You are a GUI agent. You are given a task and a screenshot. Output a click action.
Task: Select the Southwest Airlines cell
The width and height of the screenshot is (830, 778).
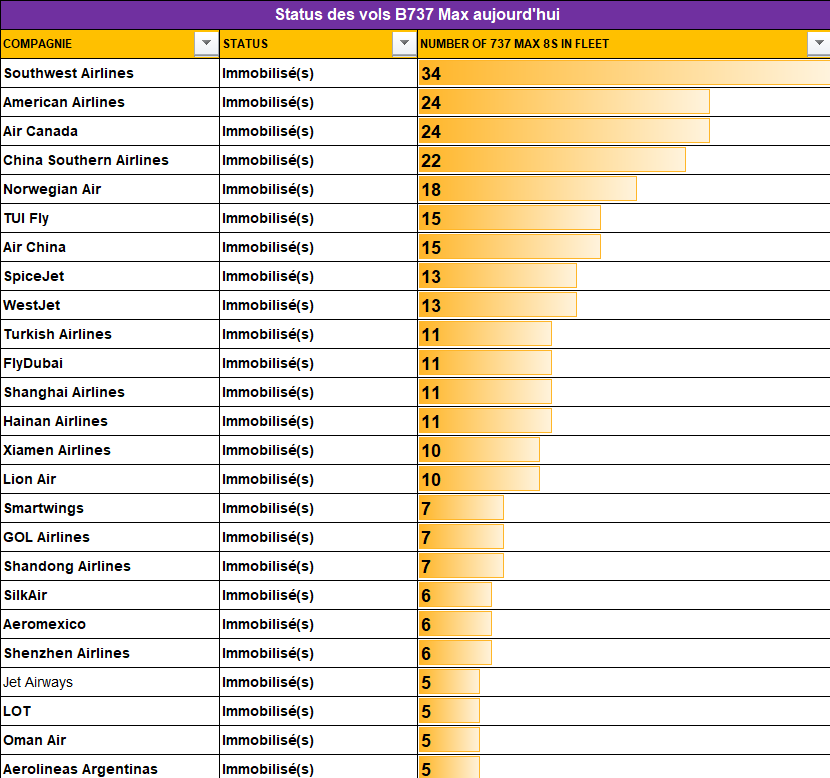[110, 73]
